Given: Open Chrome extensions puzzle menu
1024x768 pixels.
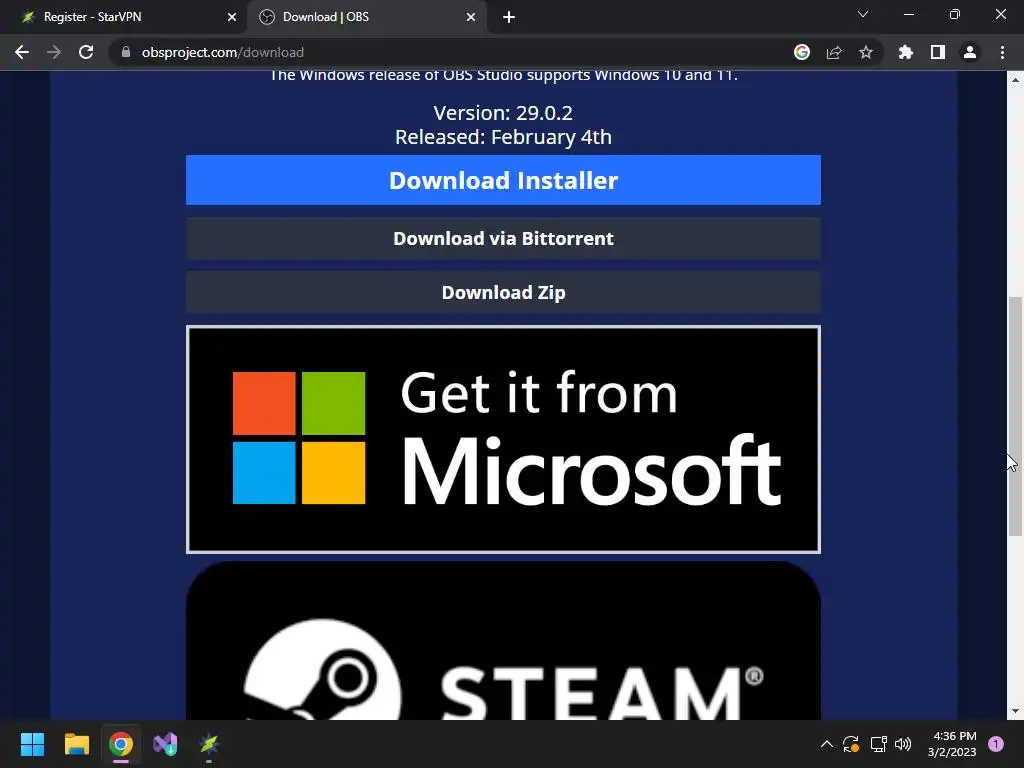Looking at the screenshot, I should [906, 52].
